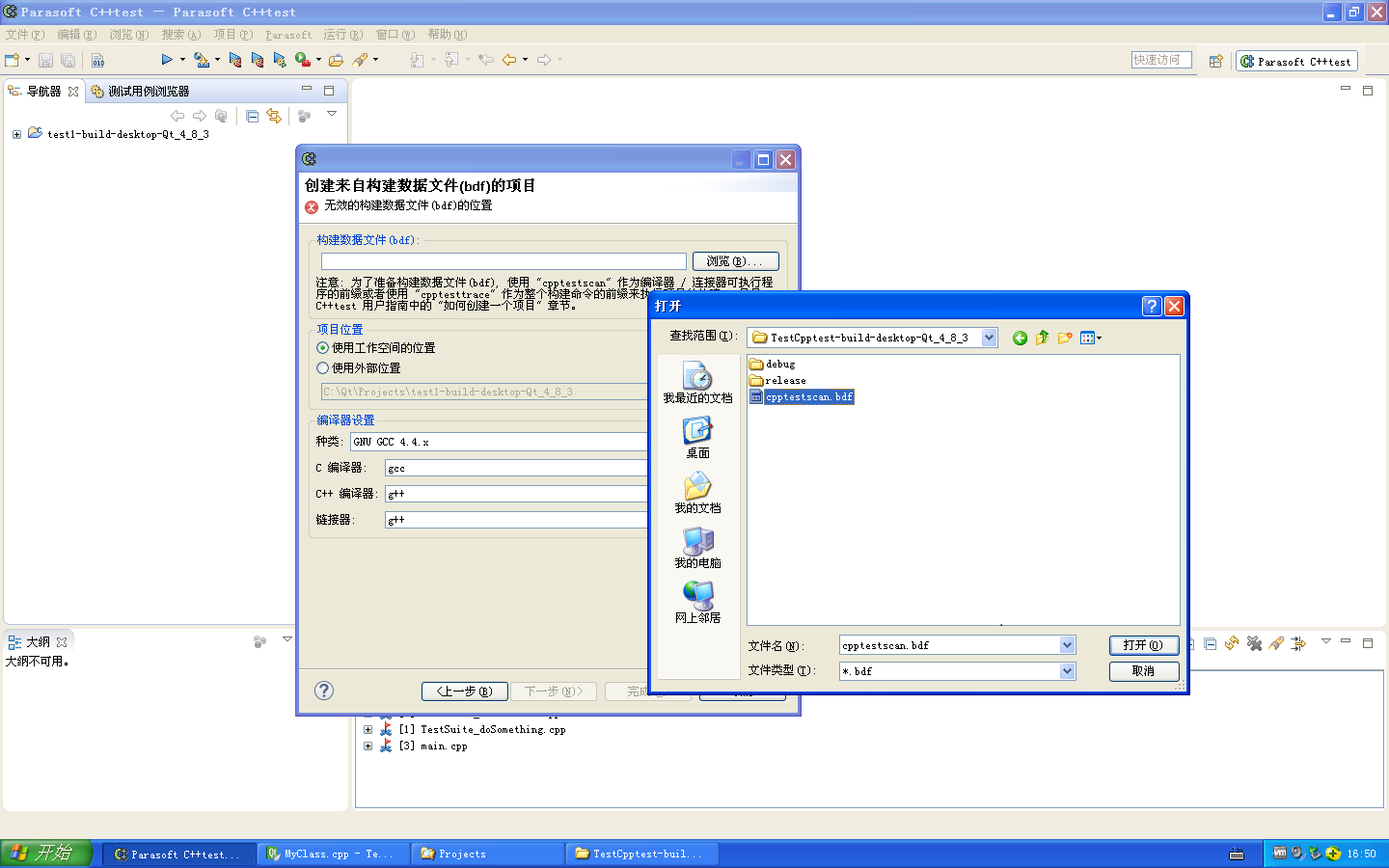Click 网上邻居 network places shortcut
The height and width of the screenshot is (868, 1389).
(x=697, y=602)
